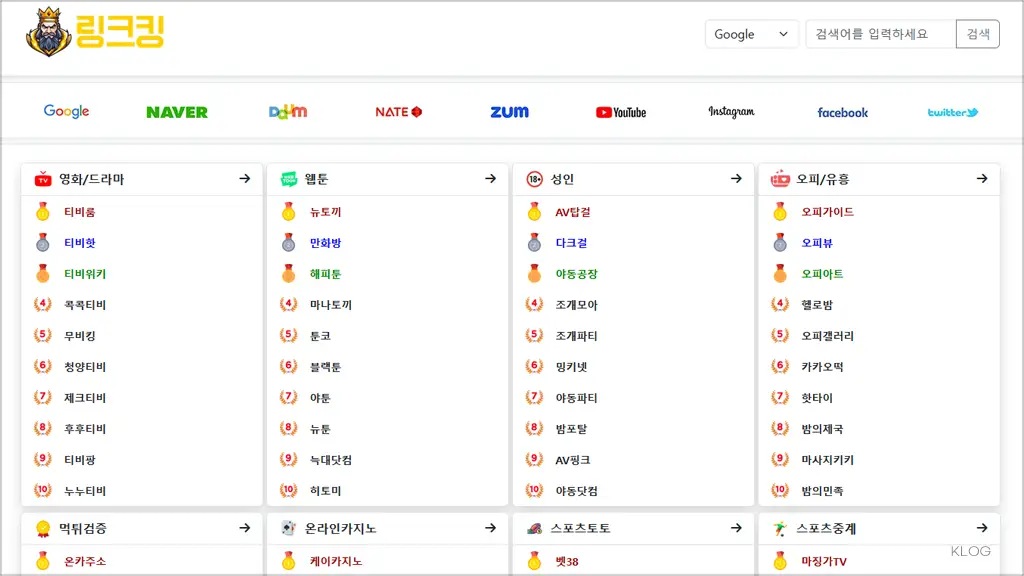
Task: Expand the 오피/유흥 section via its arrow
Action: click(984, 178)
